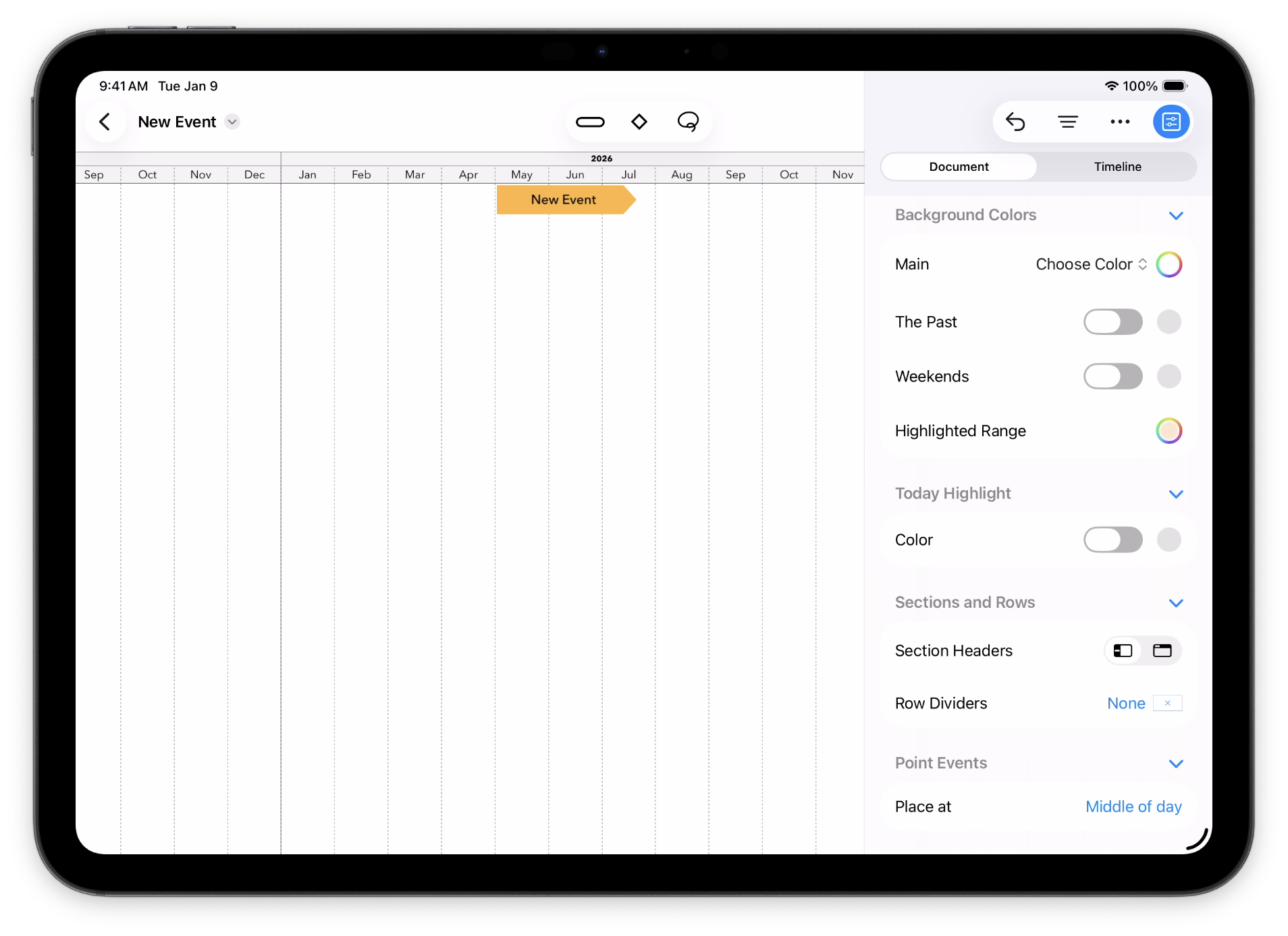Click the back navigation chevron

coord(105,122)
